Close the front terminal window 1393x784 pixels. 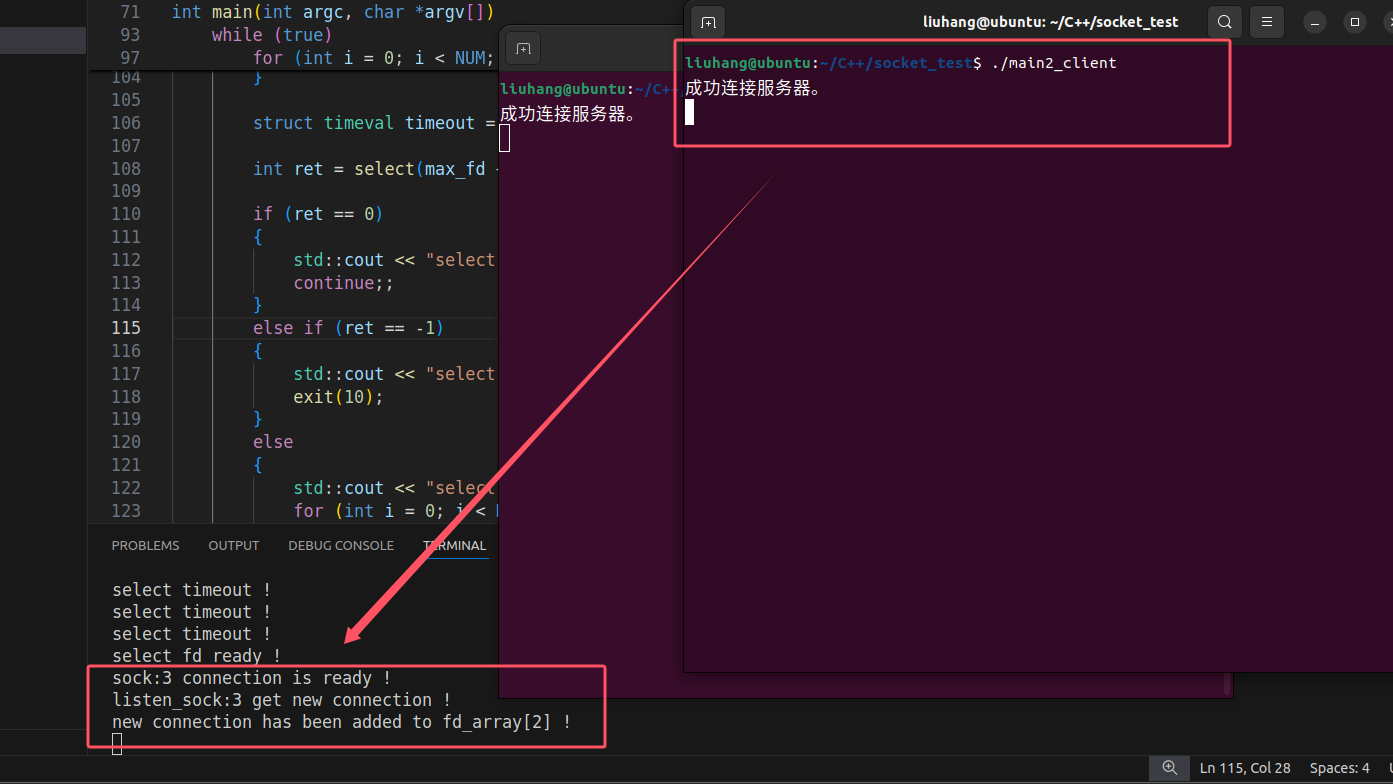(1386, 22)
